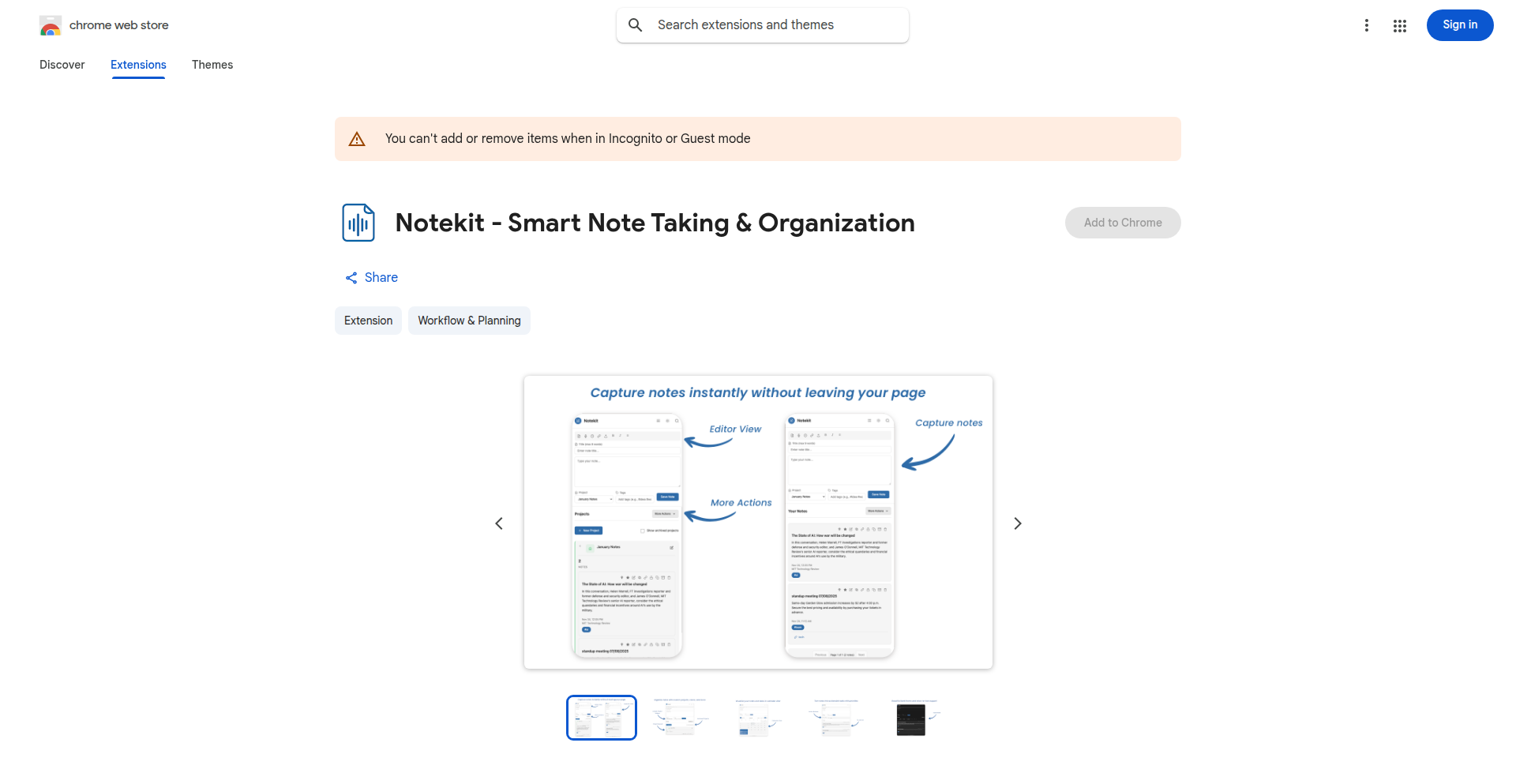Click the Chrome Web Store logo

51,26
